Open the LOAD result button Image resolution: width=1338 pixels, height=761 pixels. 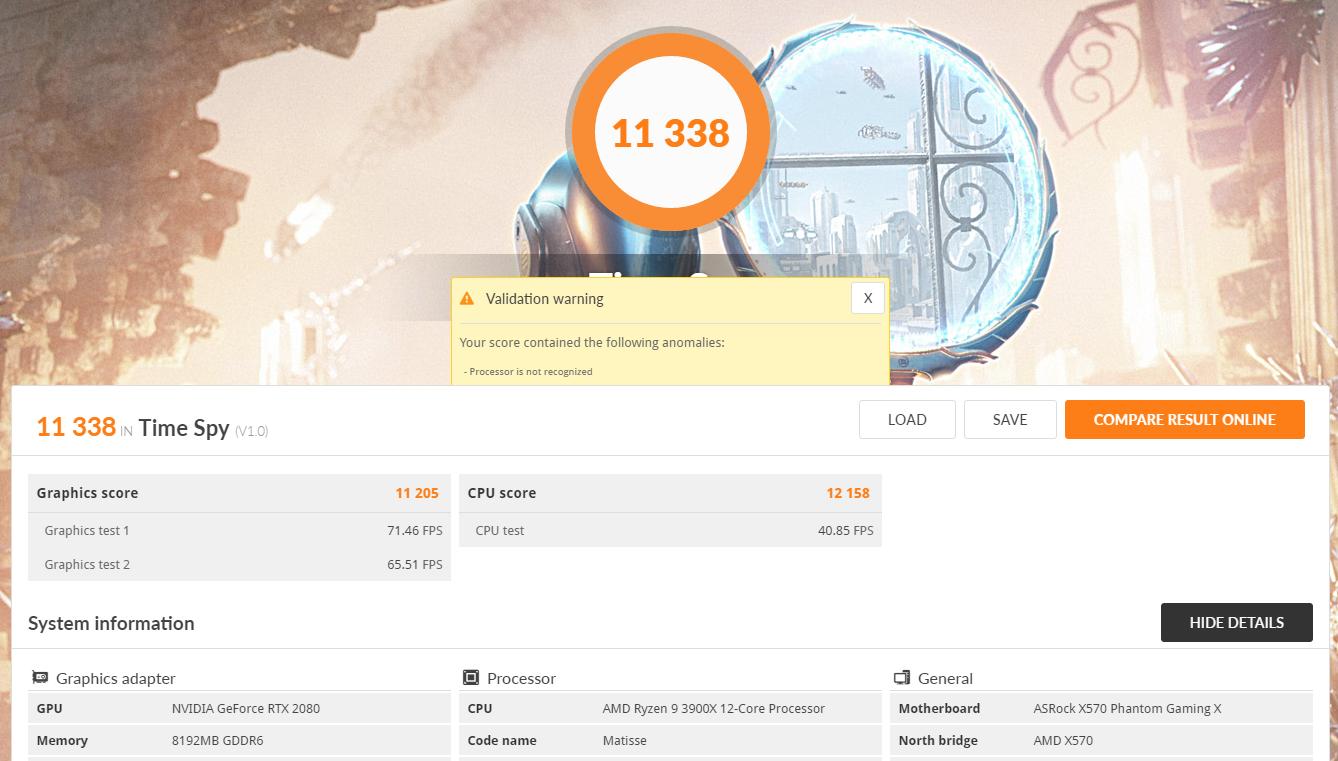coord(907,420)
